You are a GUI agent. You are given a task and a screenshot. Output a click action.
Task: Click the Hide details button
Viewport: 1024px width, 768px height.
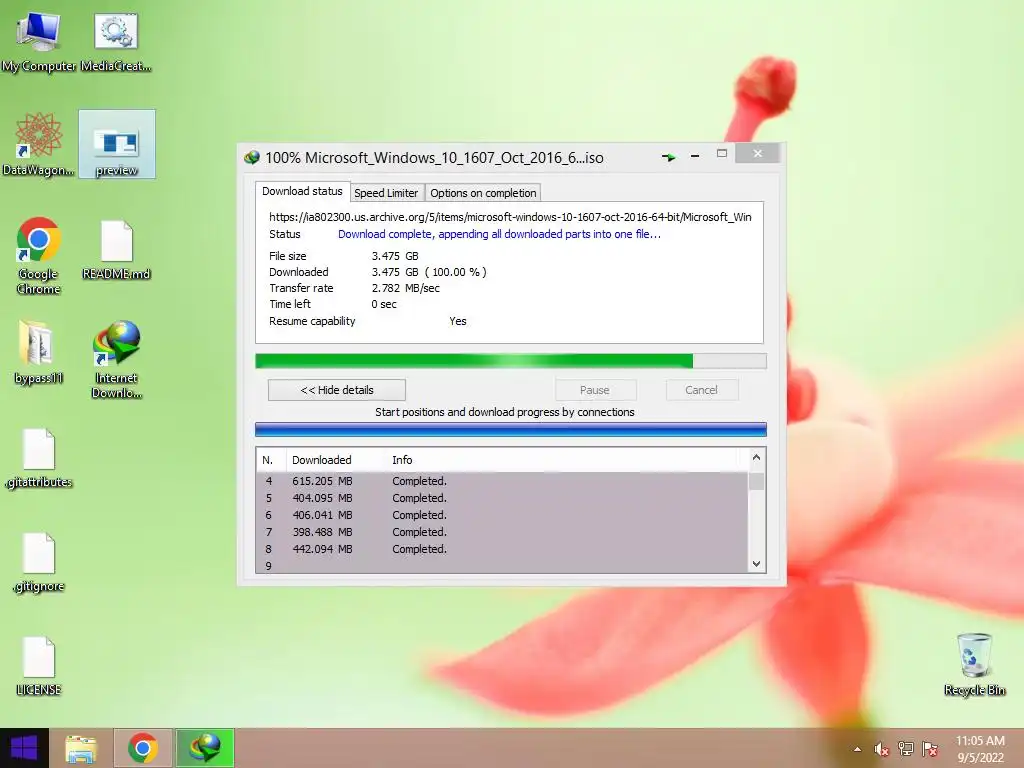337,390
